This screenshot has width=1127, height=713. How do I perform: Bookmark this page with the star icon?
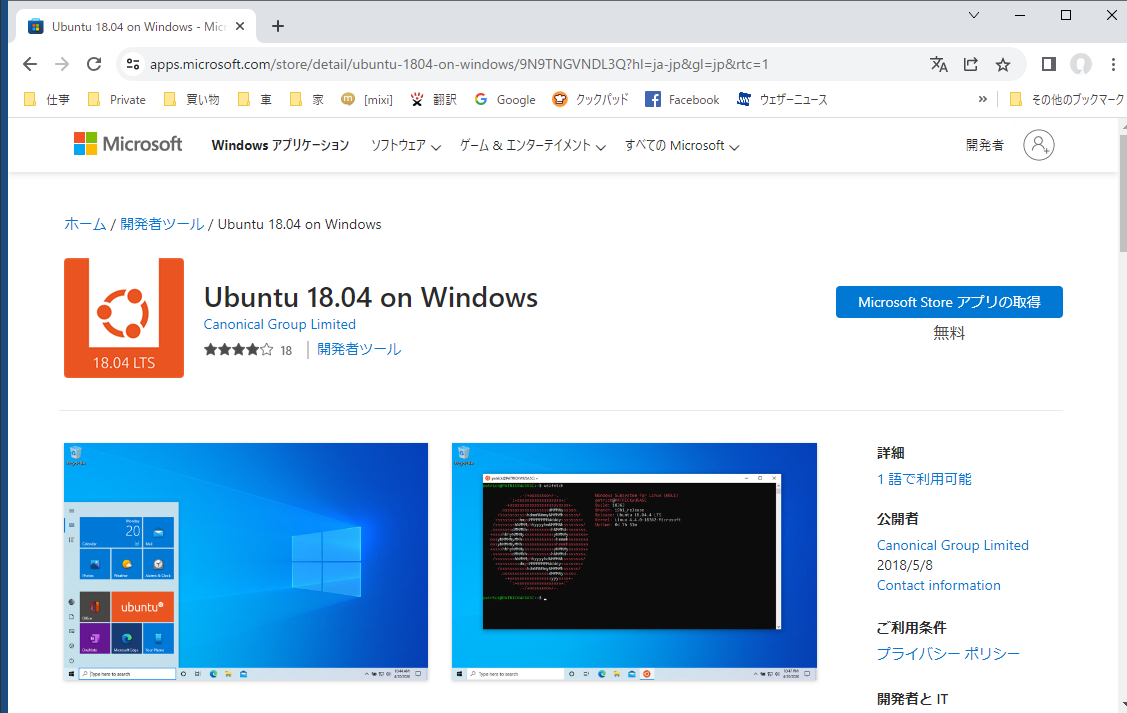[1003, 65]
